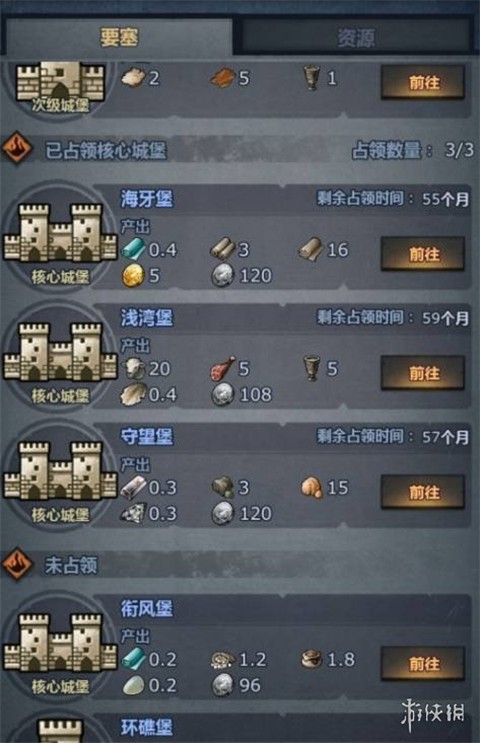The width and height of the screenshot is (480, 743).
Task: Click the silver ingot icon under 守望堡
Action: (x=133, y=488)
